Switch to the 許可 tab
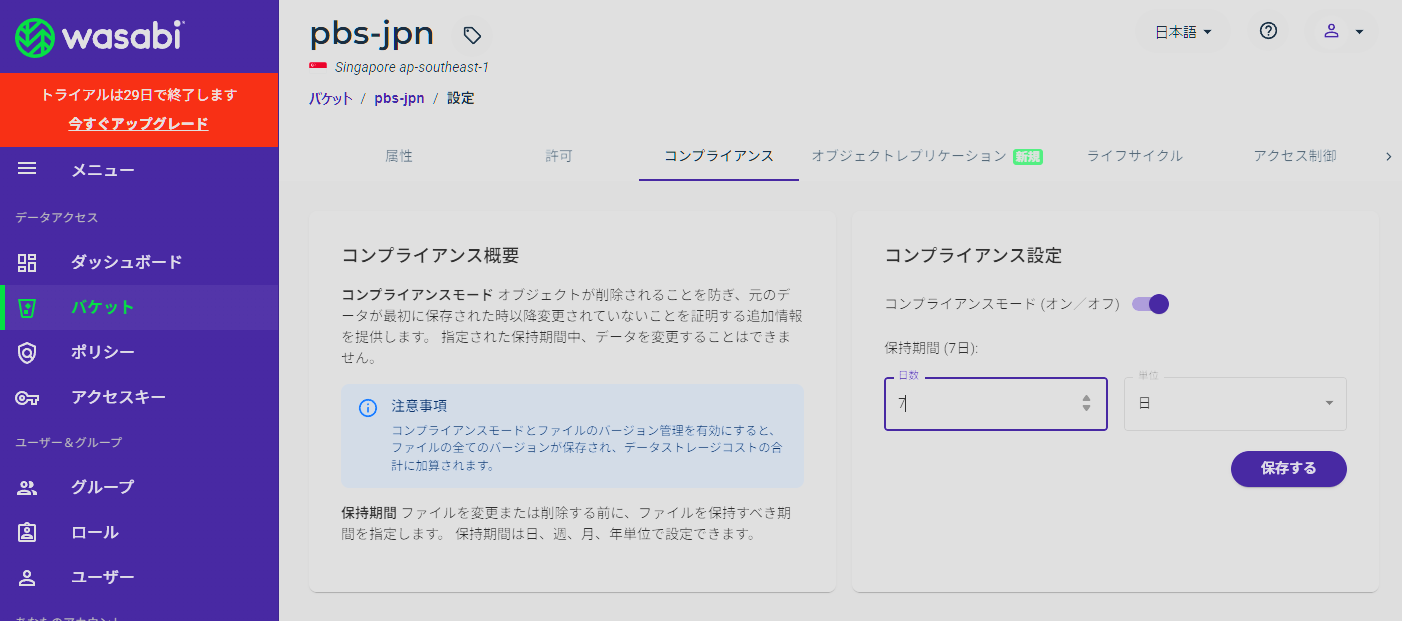1402x621 pixels. 559,156
